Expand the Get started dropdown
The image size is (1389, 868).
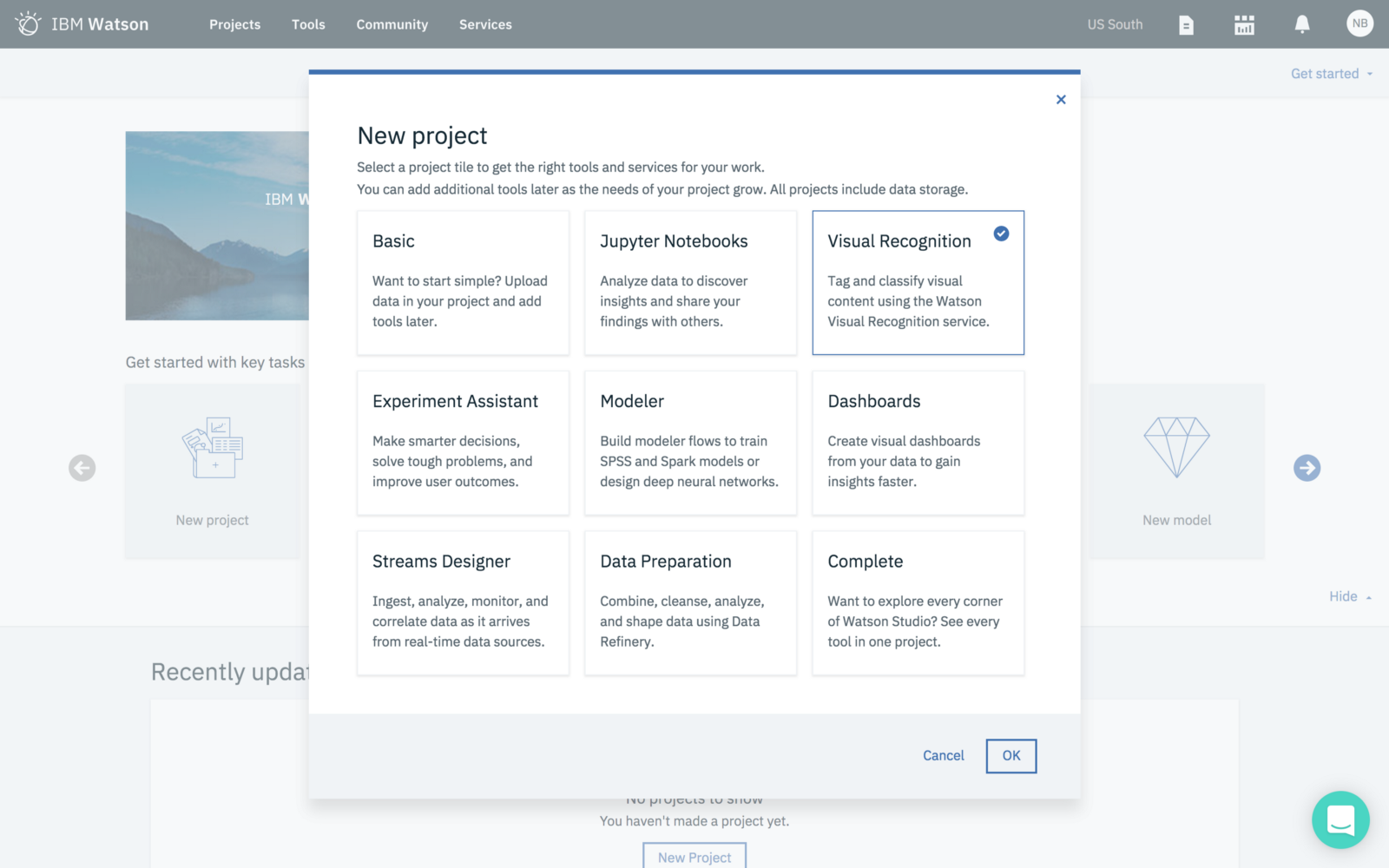(1331, 74)
